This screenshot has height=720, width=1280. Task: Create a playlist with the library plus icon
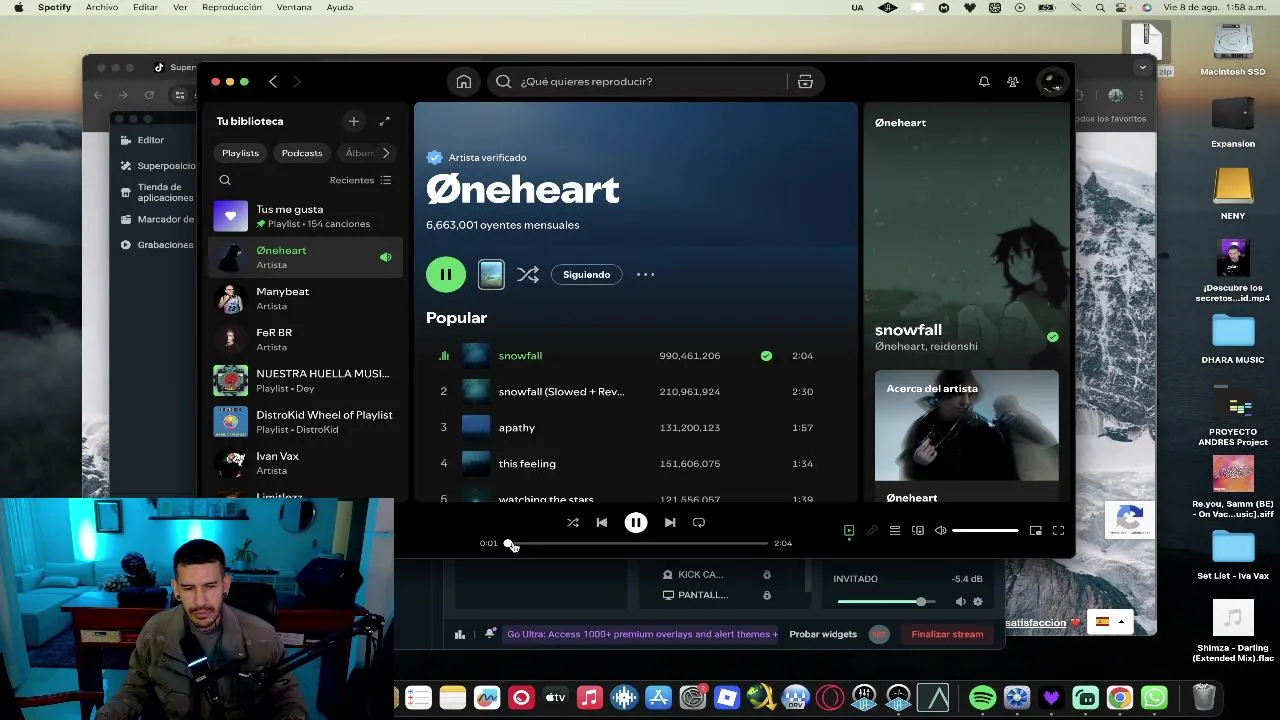click(x=353, y=121)
